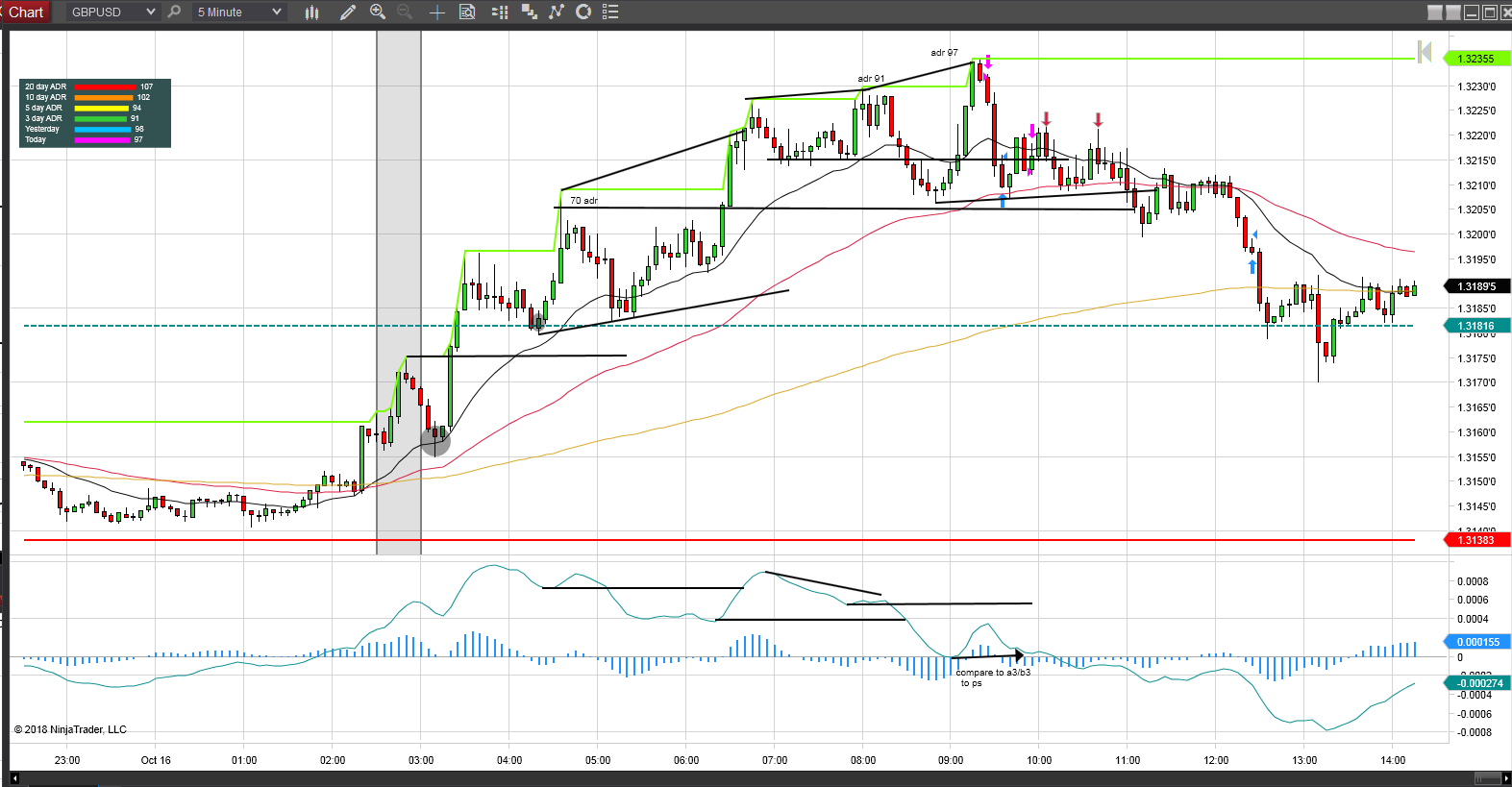Click the 20 day ADR red swatch

point(105,86)
